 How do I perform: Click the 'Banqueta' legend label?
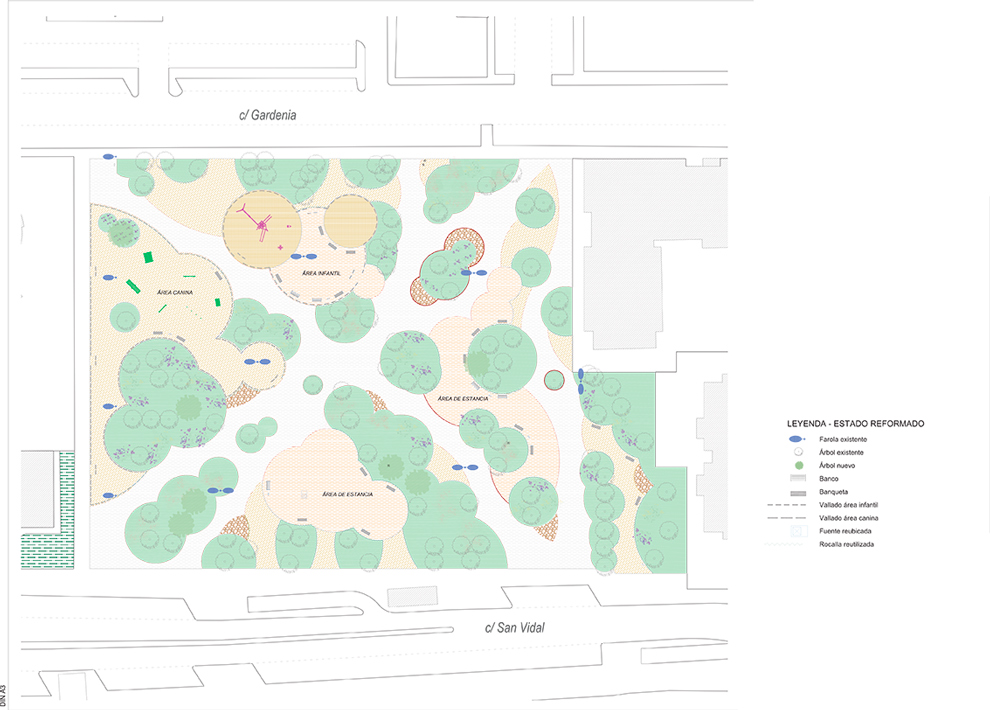(x=833, y=492)
